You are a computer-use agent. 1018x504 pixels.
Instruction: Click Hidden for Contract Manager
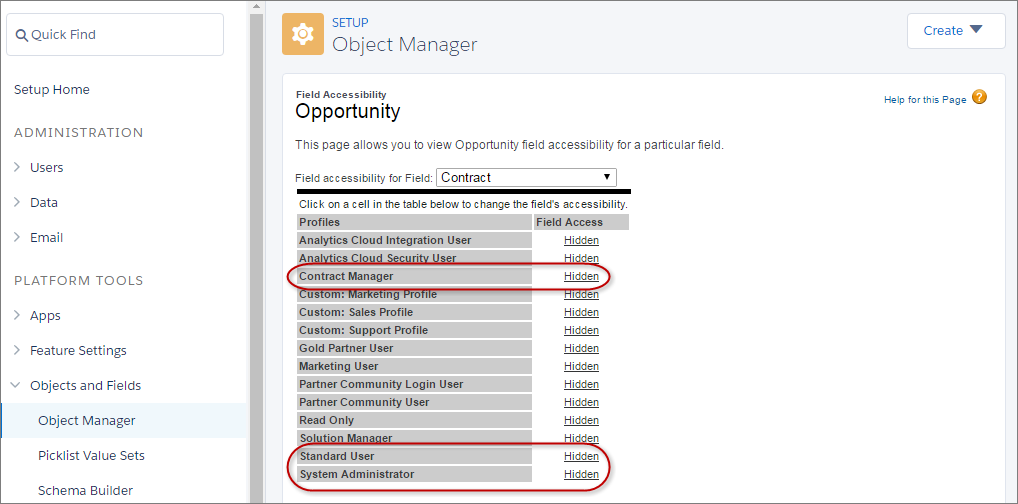point(581,277)
